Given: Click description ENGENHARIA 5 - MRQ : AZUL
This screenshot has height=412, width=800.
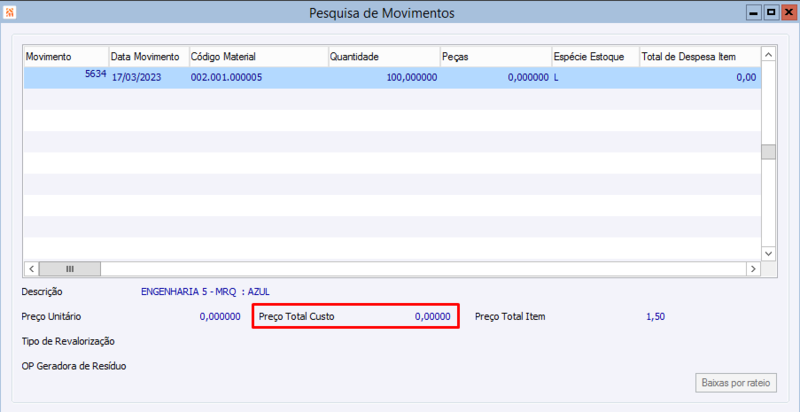Looking at the screenshot, I should (205, 292).
